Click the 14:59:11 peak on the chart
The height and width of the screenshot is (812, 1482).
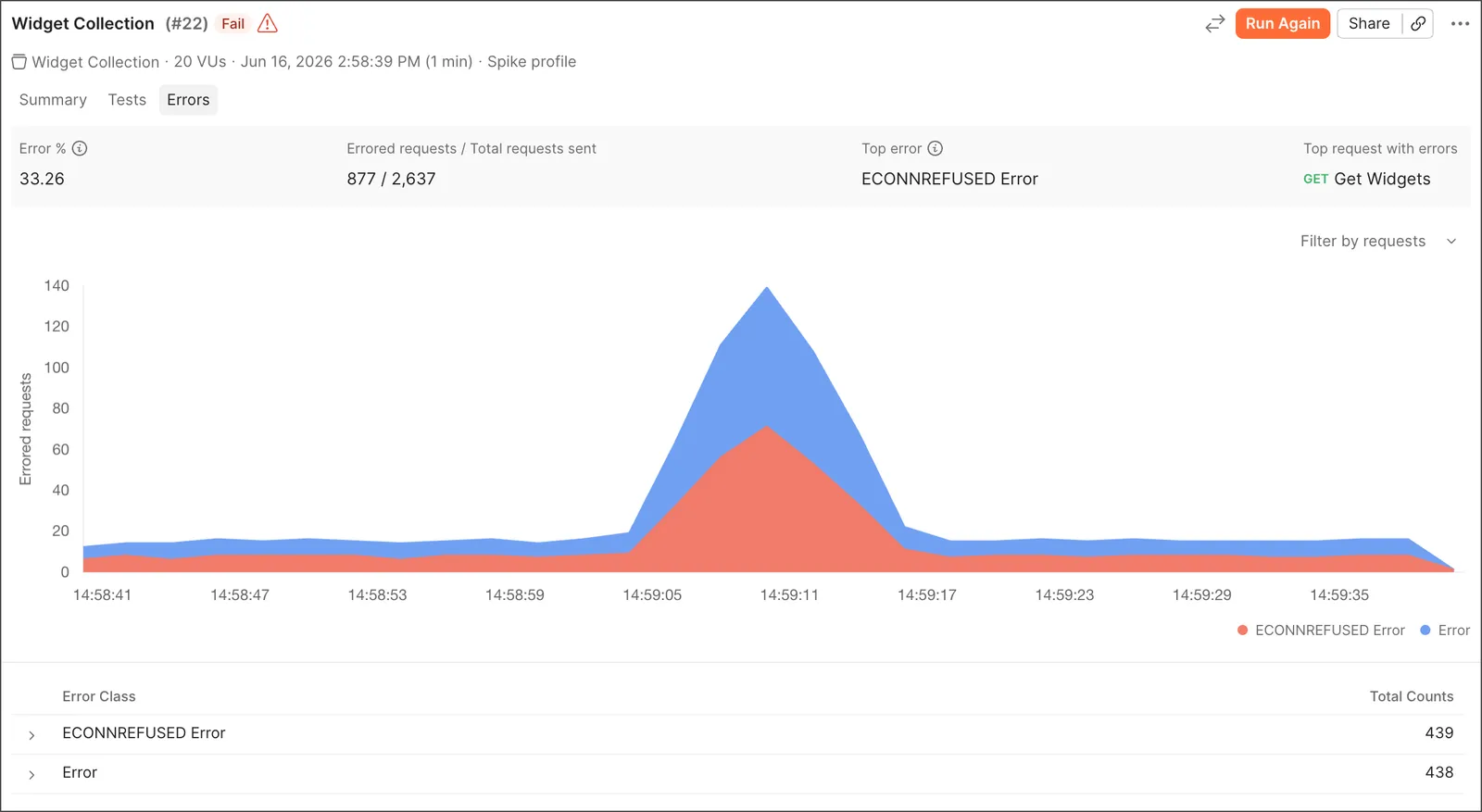767,288
